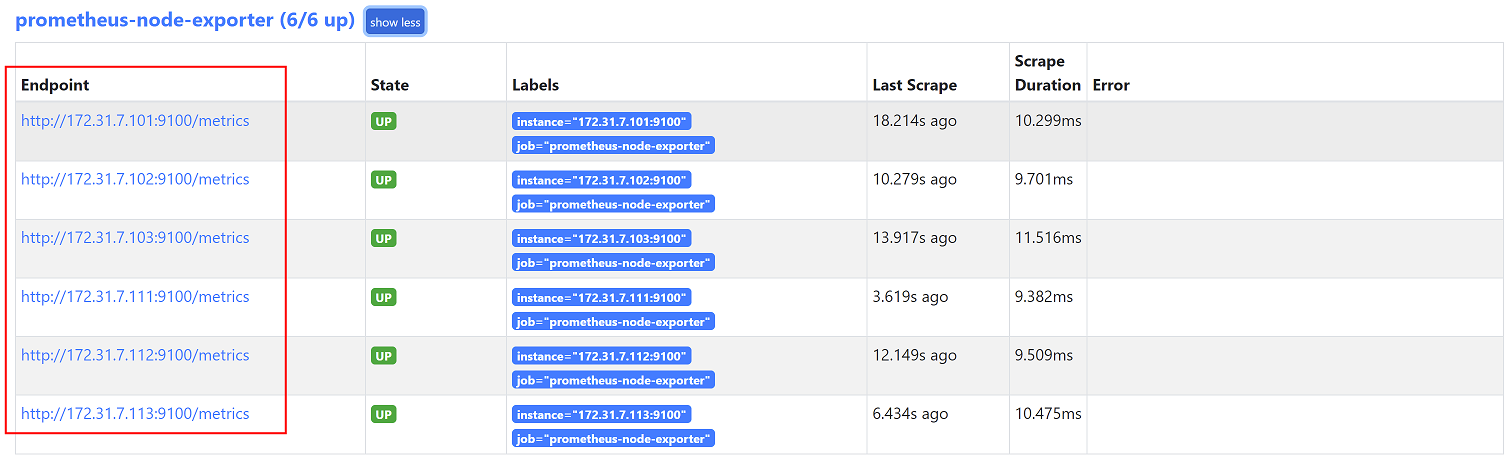Collapse the prometheus-node-exporter job heading
Image resolution: width=1511 pixels, height=457 pixels.
coord(184,20)
